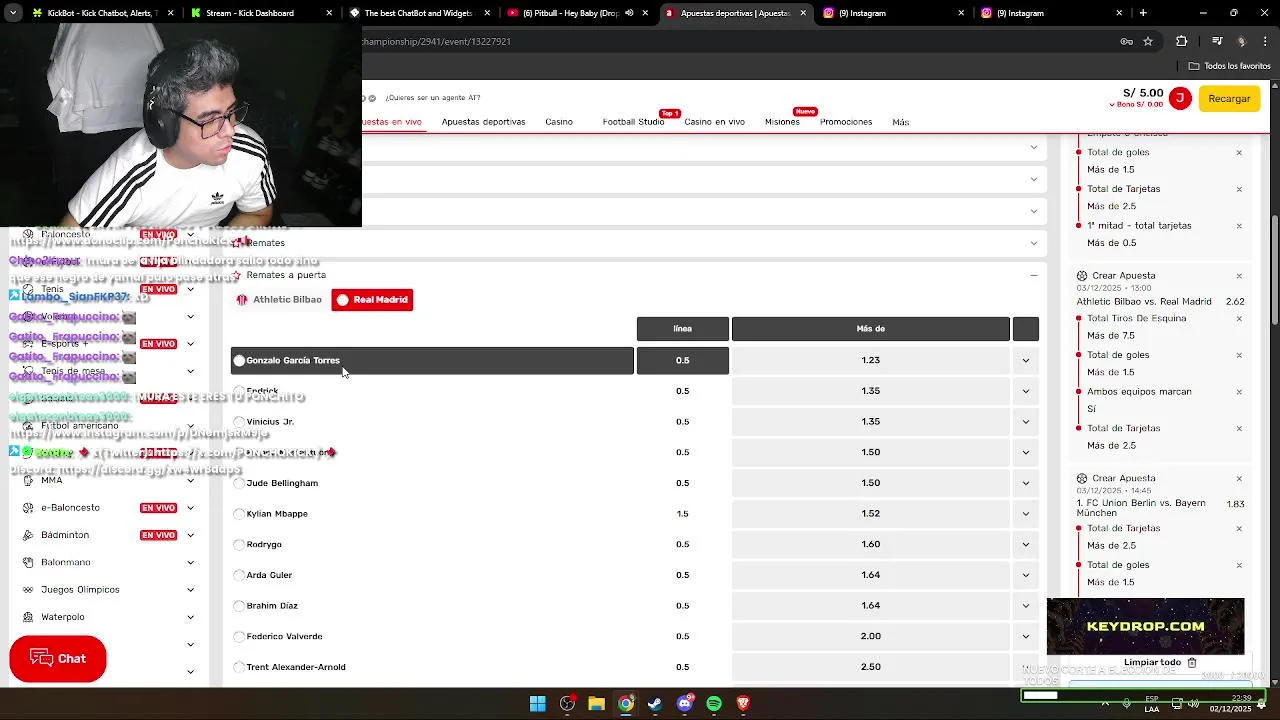1280x720 pixels.
Task: Select the Gonzalo García Torres radio button
Action: point(239,361)
